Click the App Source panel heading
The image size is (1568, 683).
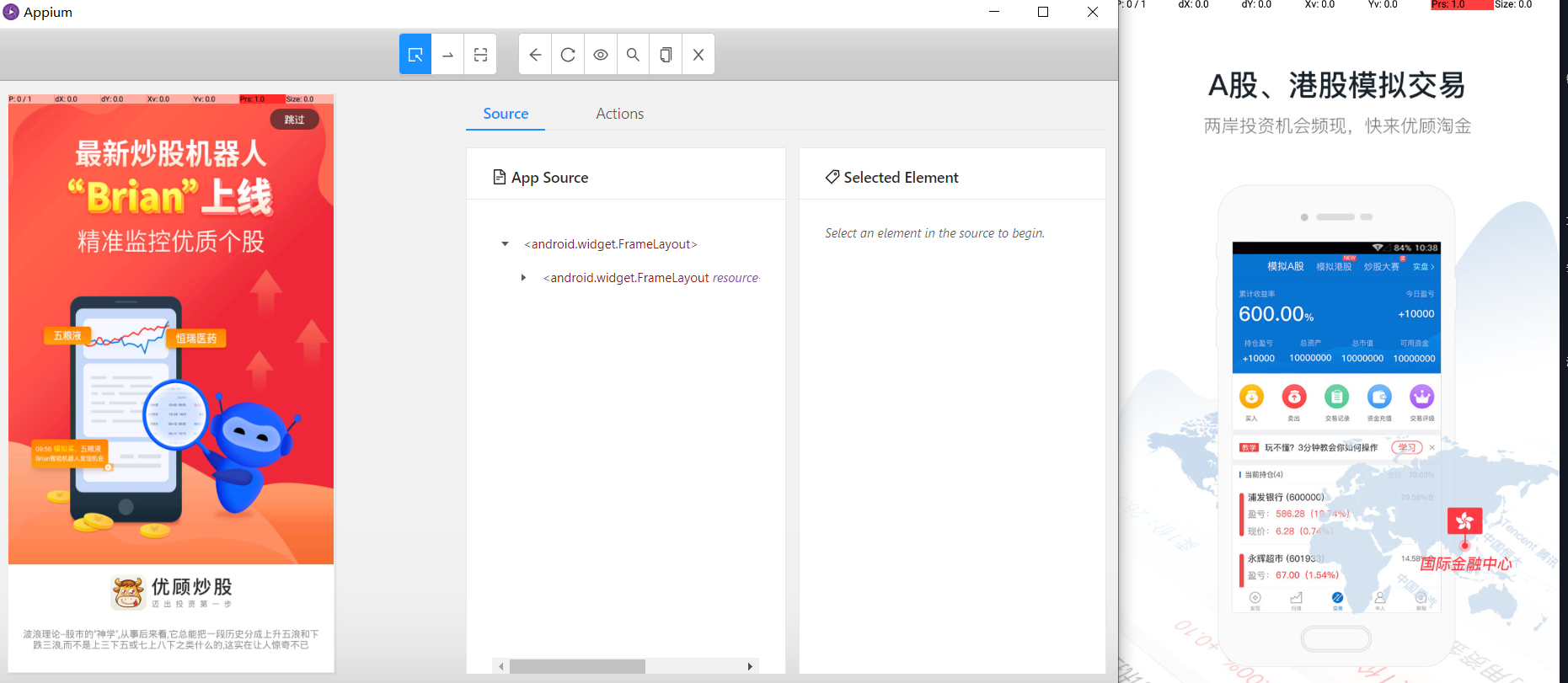[541, 177]
